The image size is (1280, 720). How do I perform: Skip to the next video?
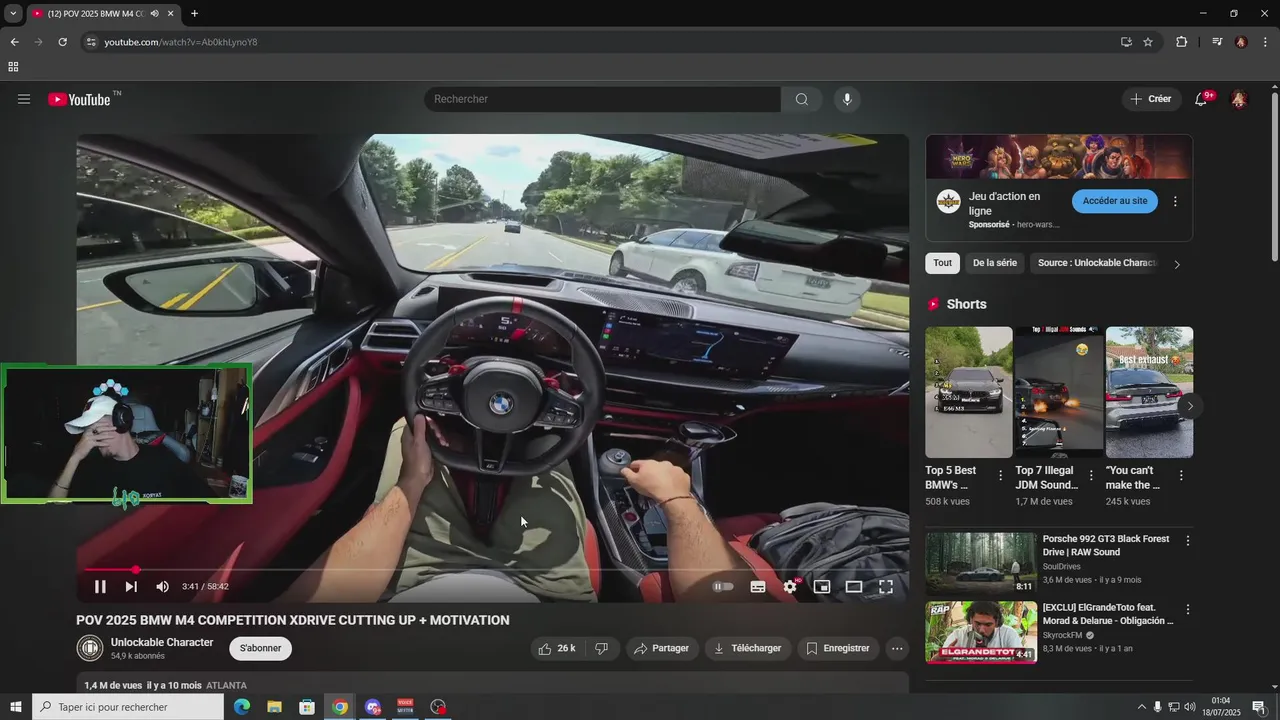131,587
